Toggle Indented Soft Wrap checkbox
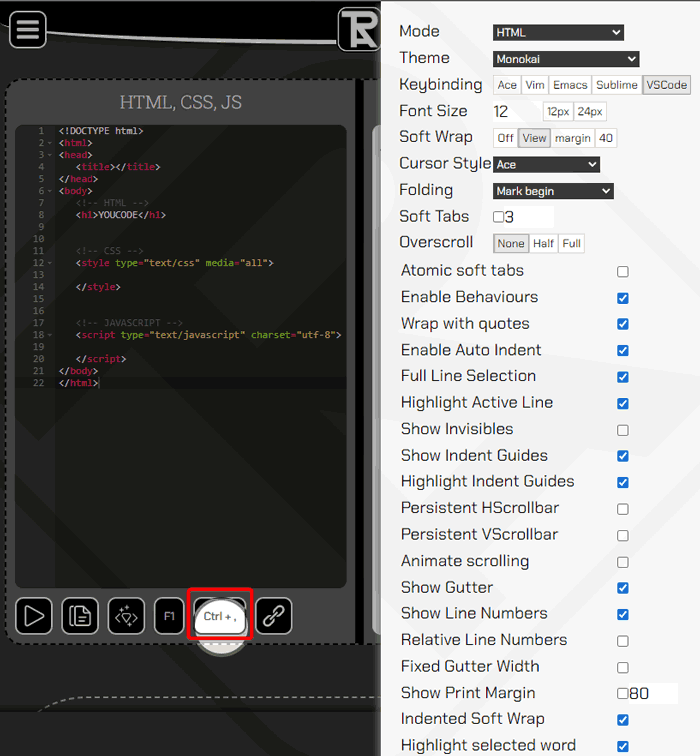Viewport: 700px width, 756px height. 623,720
